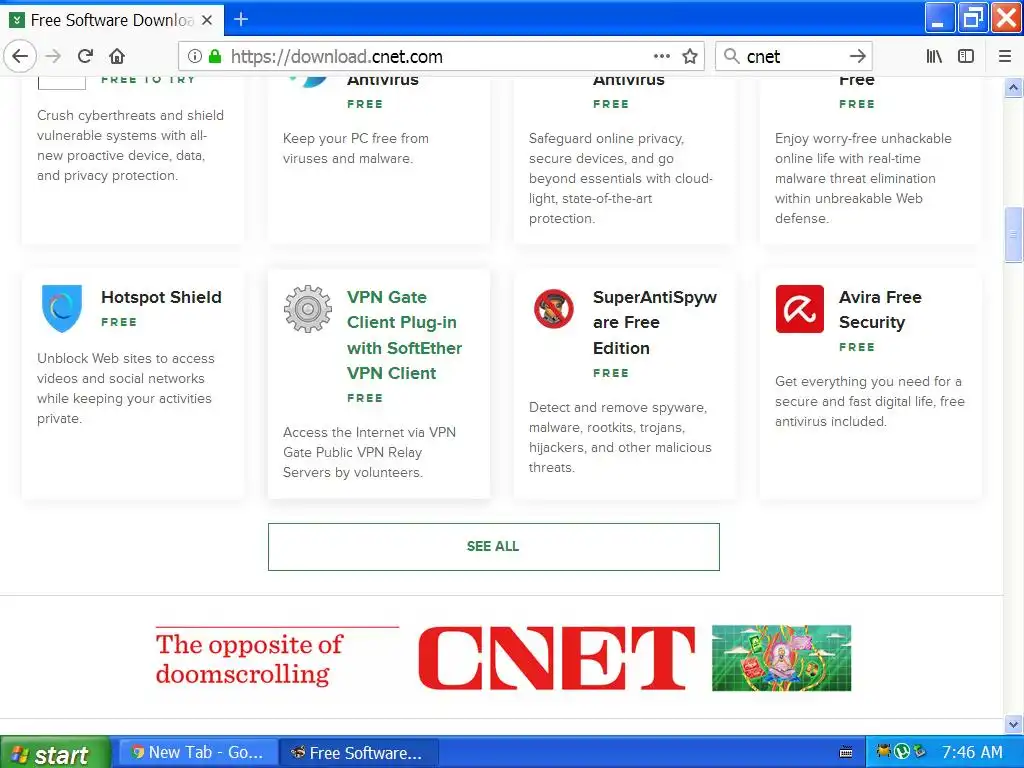This screenshot has height=768, width=1024.
Task: Click the Avira red logo icon
Action: (799, 308)
